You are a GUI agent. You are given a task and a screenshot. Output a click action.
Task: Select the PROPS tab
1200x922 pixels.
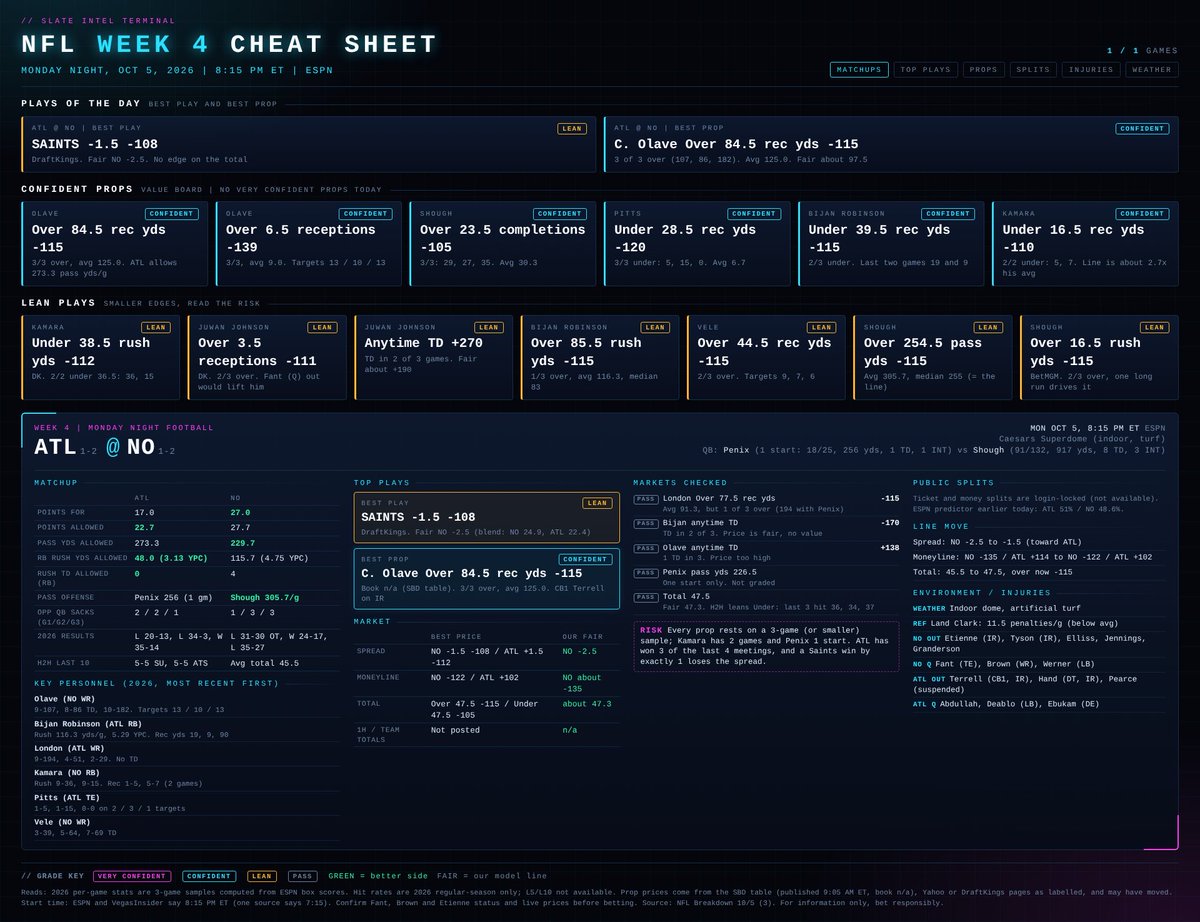coord(985,70)
